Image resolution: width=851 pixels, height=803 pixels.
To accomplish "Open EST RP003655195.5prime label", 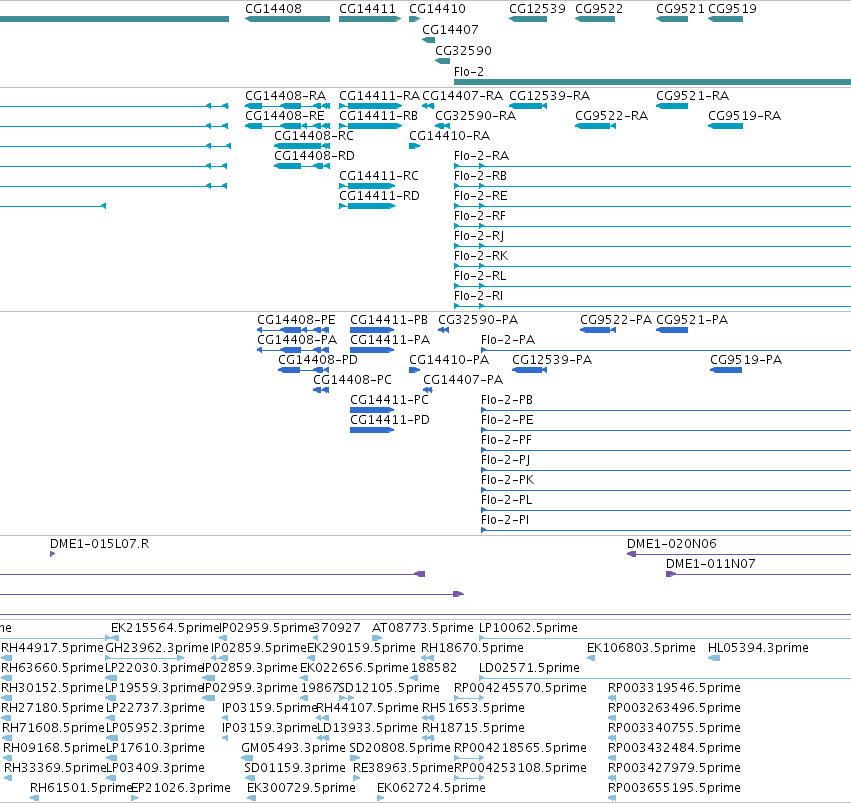I will (674, 788).
